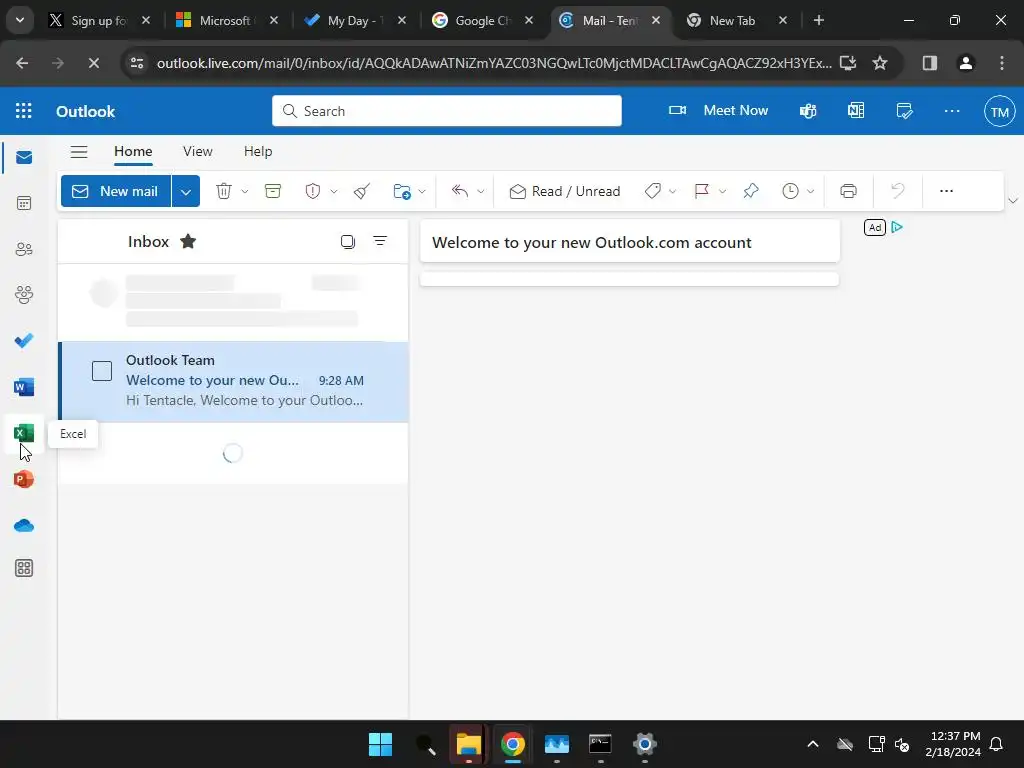This screenshot has width=1024, height=768.
Task: Expand the Reply options dropdown arrow
Action: [x=481, y=191]
